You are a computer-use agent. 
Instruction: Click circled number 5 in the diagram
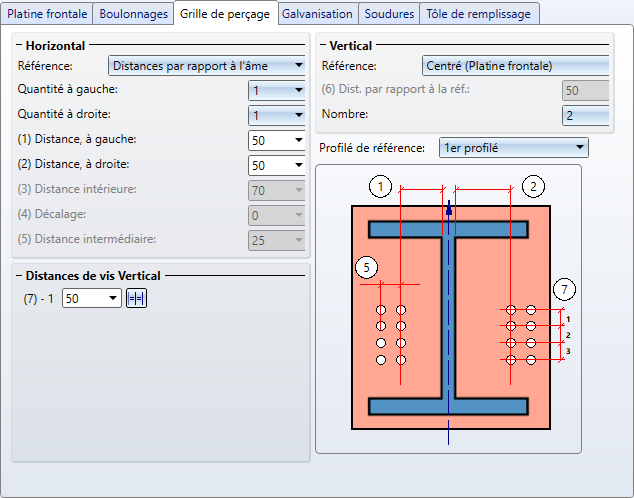[366, 267]
